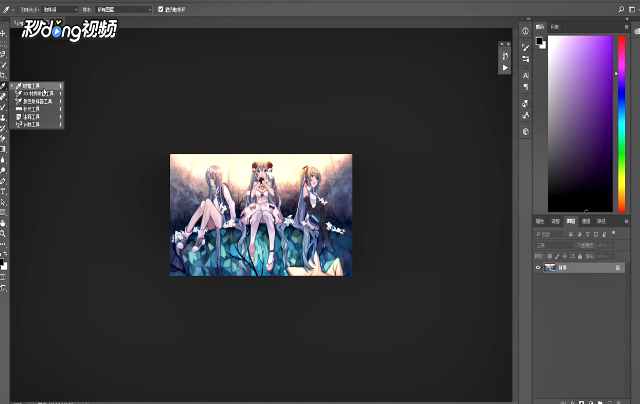Select the Brush tool
The height and width of the screenshot is (404, 640).
tap(3, 107)
